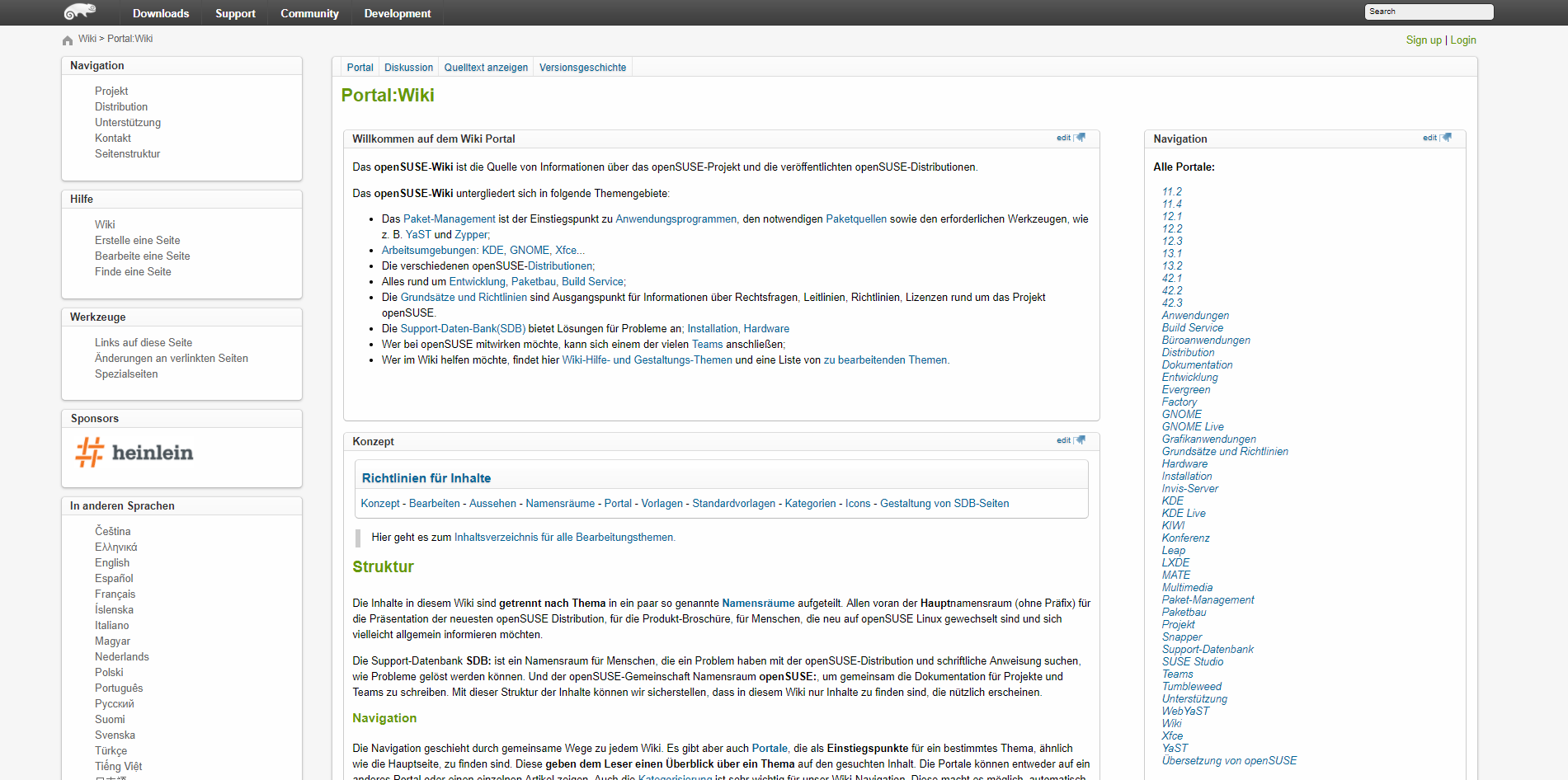Open the Development menu
Viewport: 1568px width, 780px height.
tap(398, 13)
